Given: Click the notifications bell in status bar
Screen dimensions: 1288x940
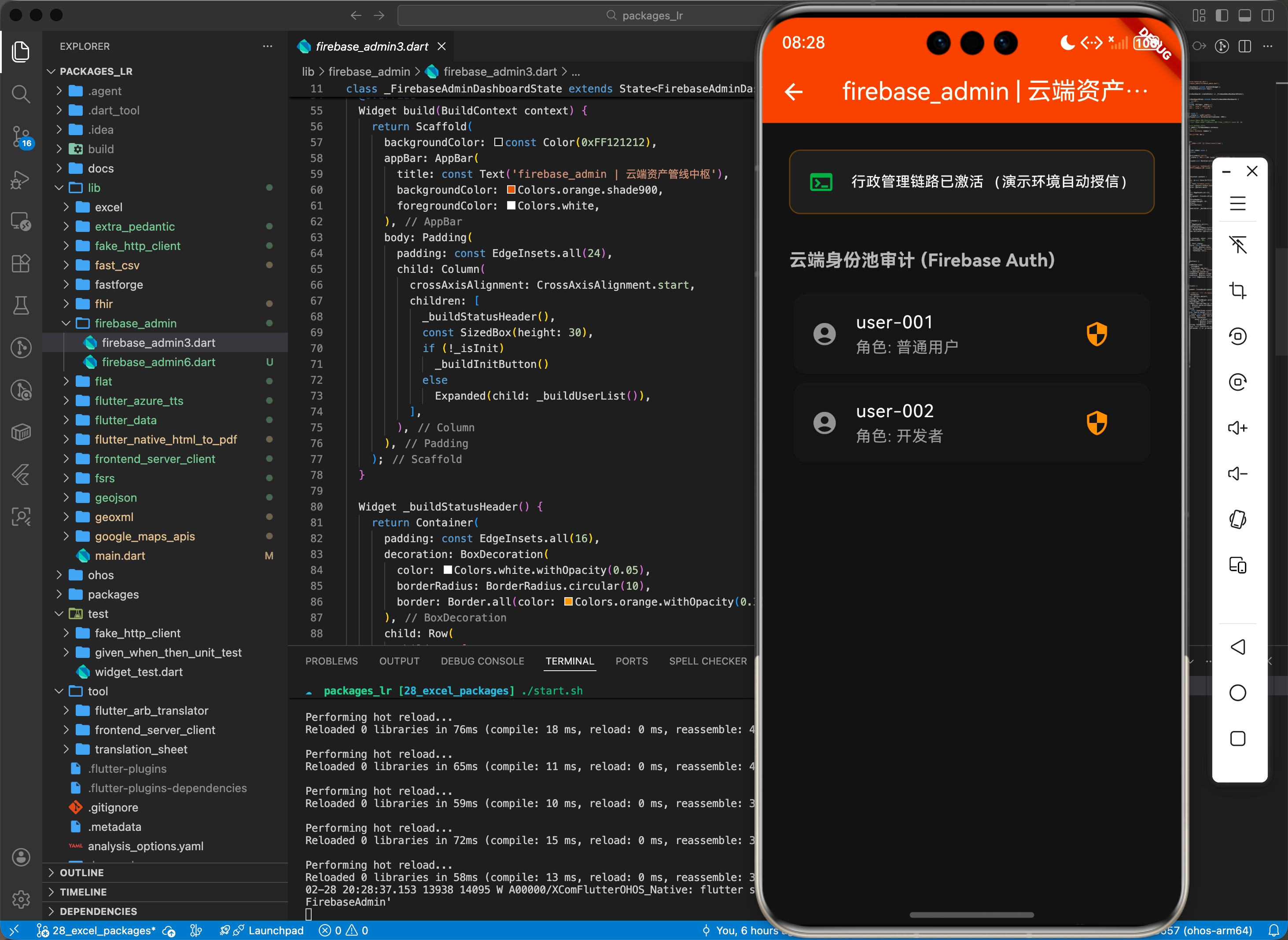Looking at the screenshot, I should click(x=1274, y=931).
